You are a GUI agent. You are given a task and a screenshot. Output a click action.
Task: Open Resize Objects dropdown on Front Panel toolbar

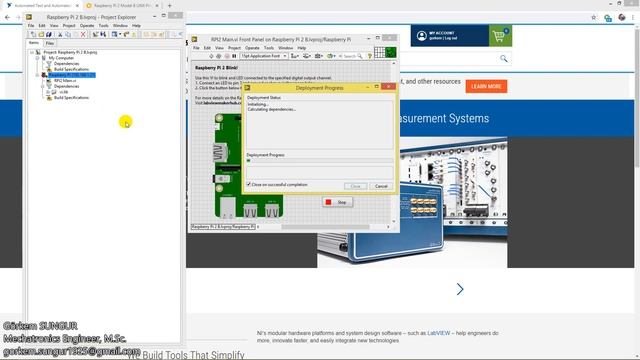[x=319, y=56]
